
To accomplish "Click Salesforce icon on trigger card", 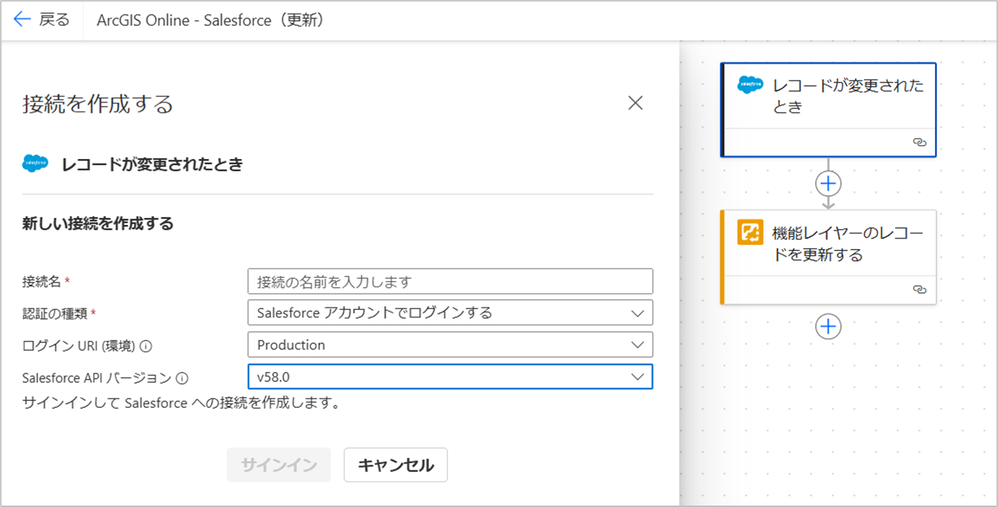I will 750,85.
